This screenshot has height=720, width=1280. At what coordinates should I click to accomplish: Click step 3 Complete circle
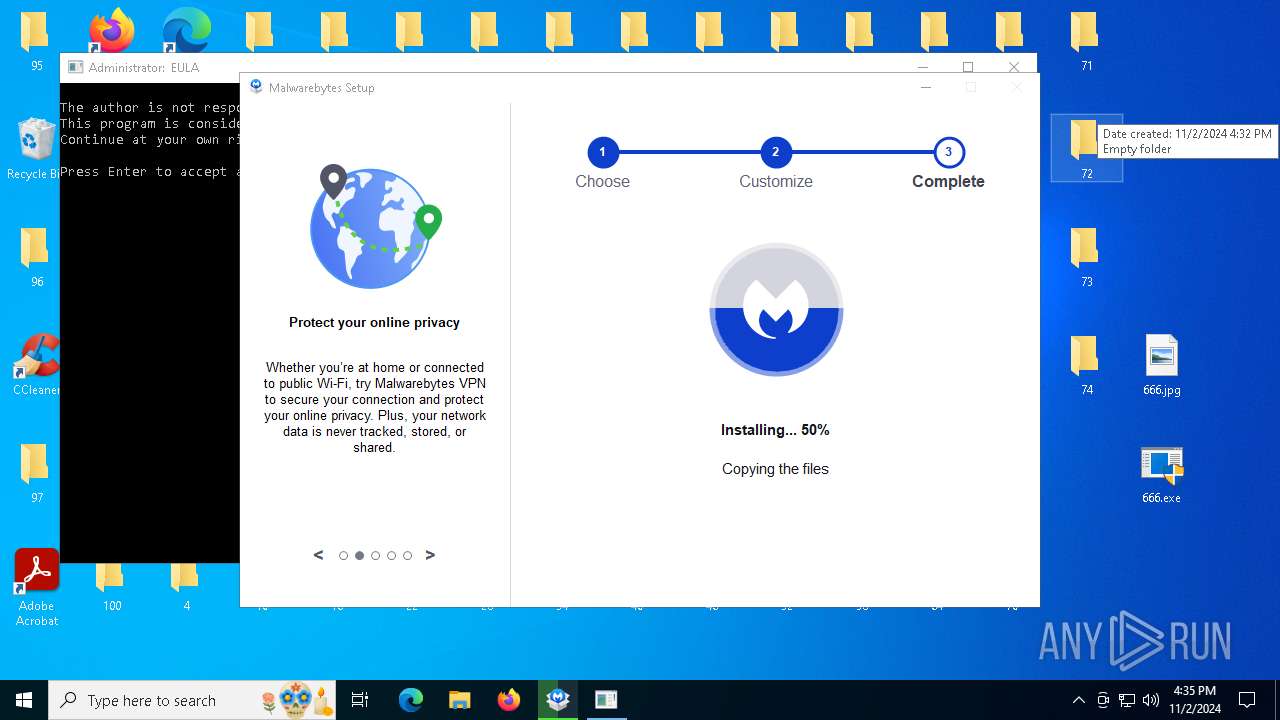pyautogui.click(x=948, y=152)
